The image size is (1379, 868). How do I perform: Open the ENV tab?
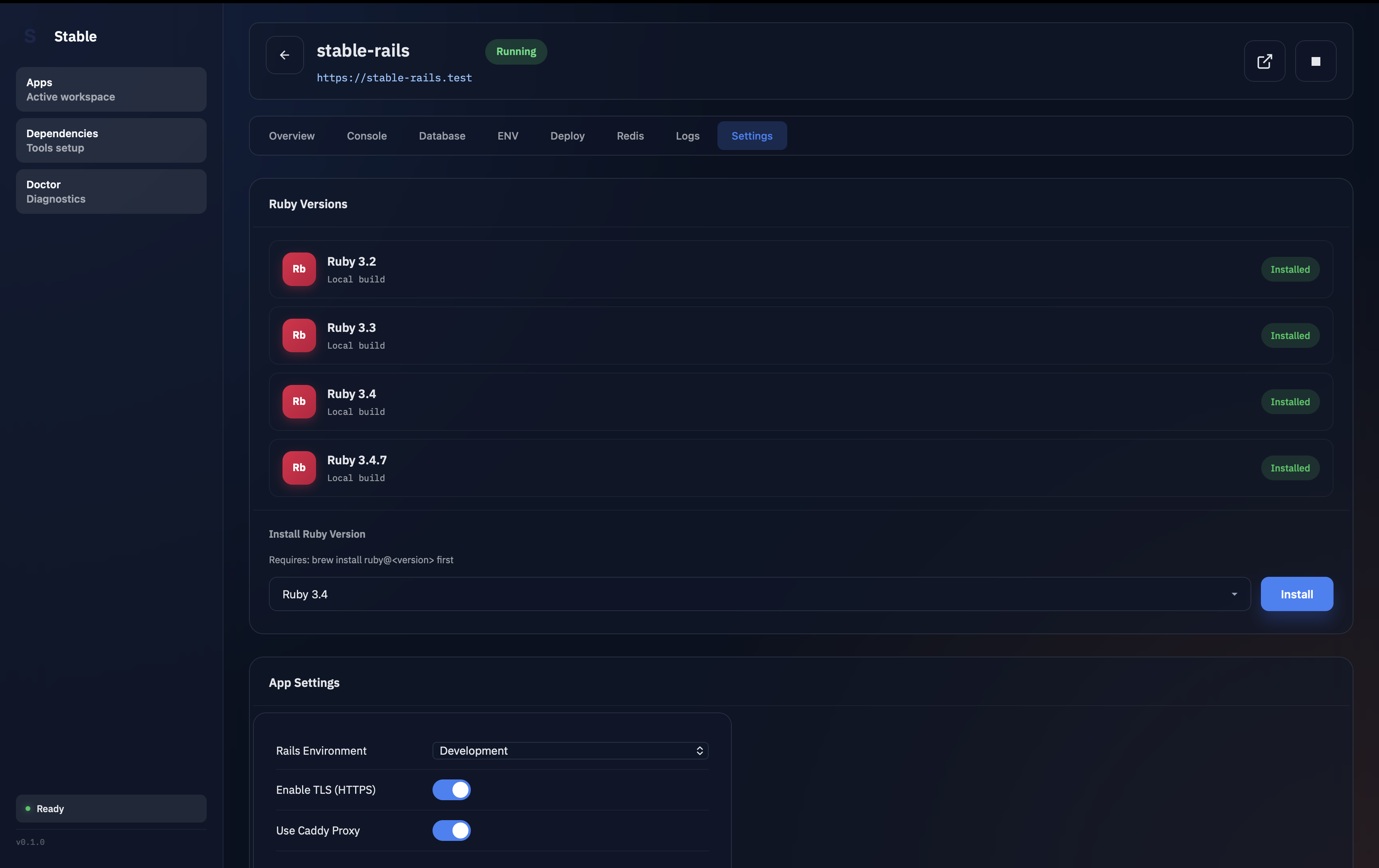508,136
